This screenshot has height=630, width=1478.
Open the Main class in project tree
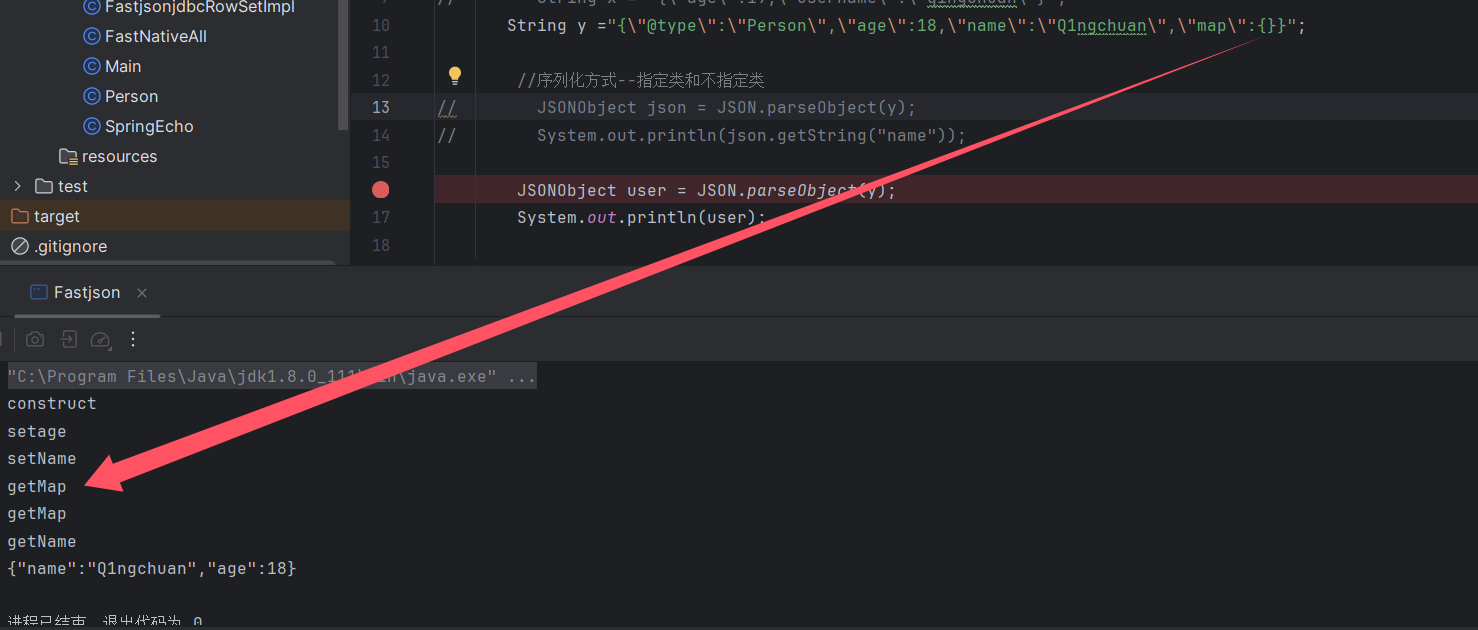[x=122, y=66]
